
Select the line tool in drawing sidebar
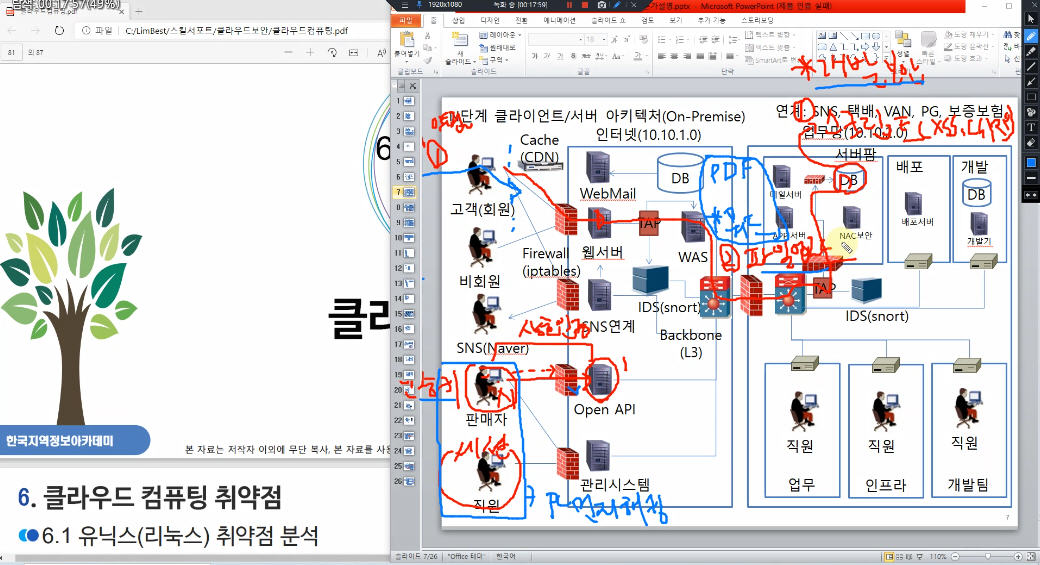pos(1031,67)
